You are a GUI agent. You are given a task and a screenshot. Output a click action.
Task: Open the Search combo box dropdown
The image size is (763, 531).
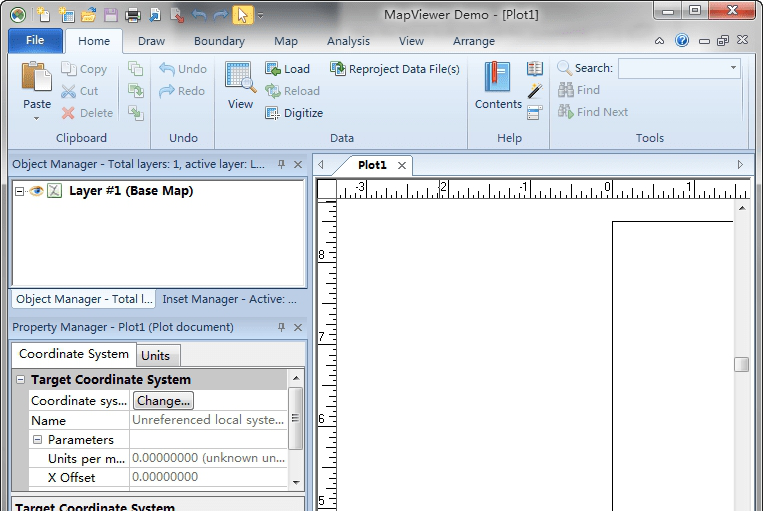pos(733,68)
